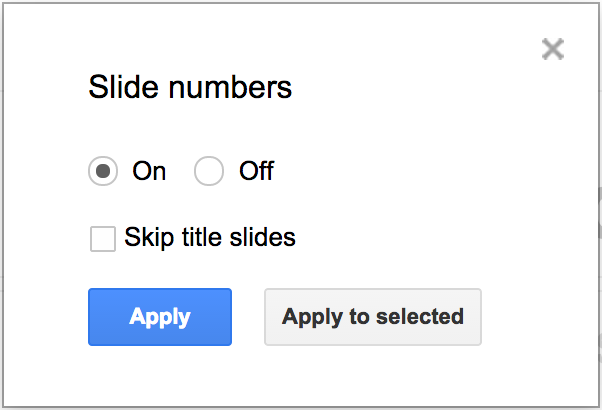Apply slide numbers to selected slides only
Viewport: 602px width, 410px height.
373,317
